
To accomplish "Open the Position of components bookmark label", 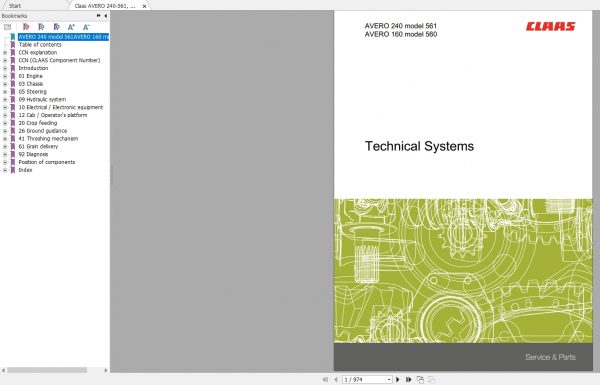I will pyautogui.click(x=47, y=162).
